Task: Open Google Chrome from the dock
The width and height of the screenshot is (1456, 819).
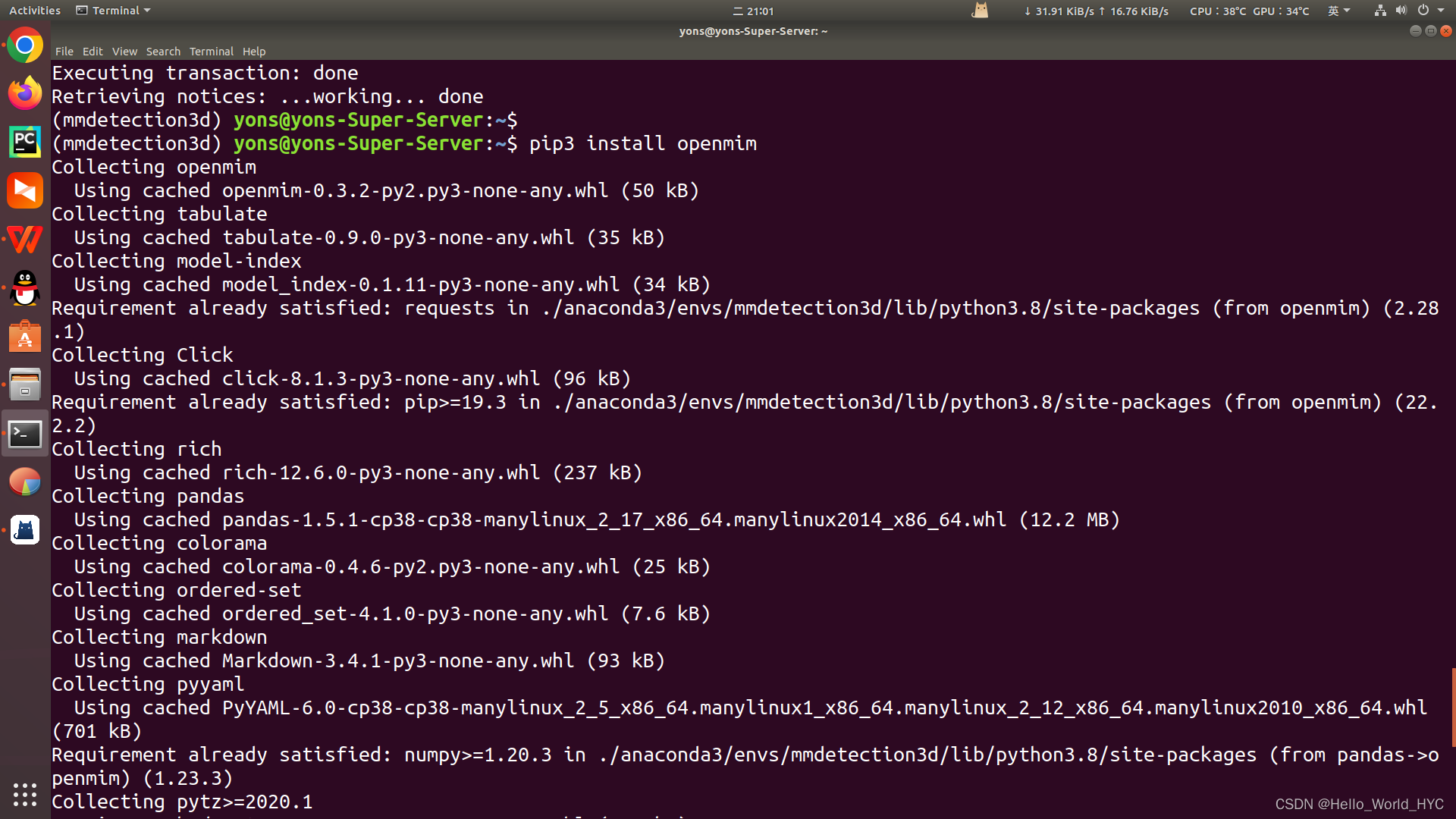Action: [x=25, y=46]
